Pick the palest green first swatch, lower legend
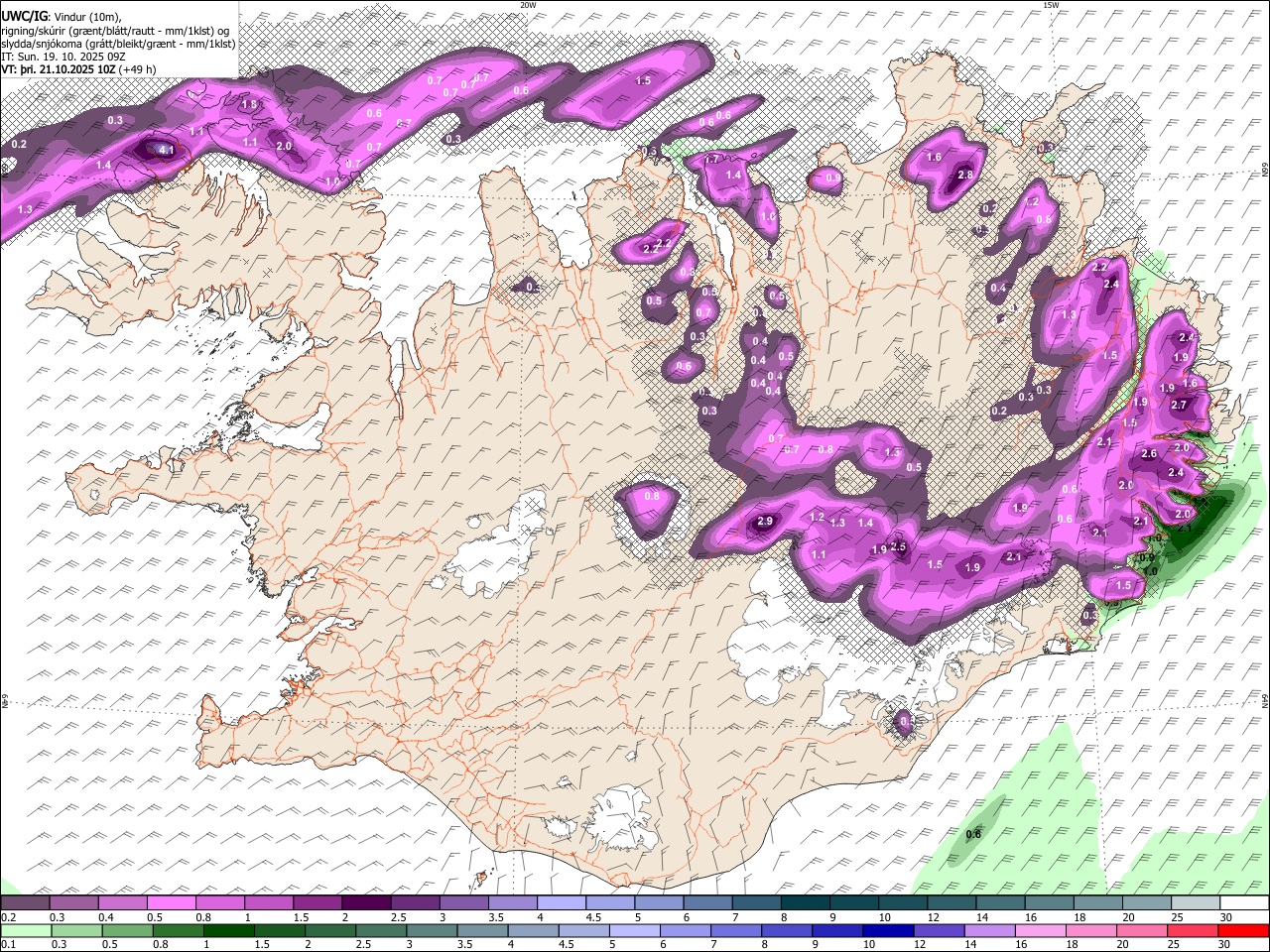1270x952 pixels. tap(25, 930)
